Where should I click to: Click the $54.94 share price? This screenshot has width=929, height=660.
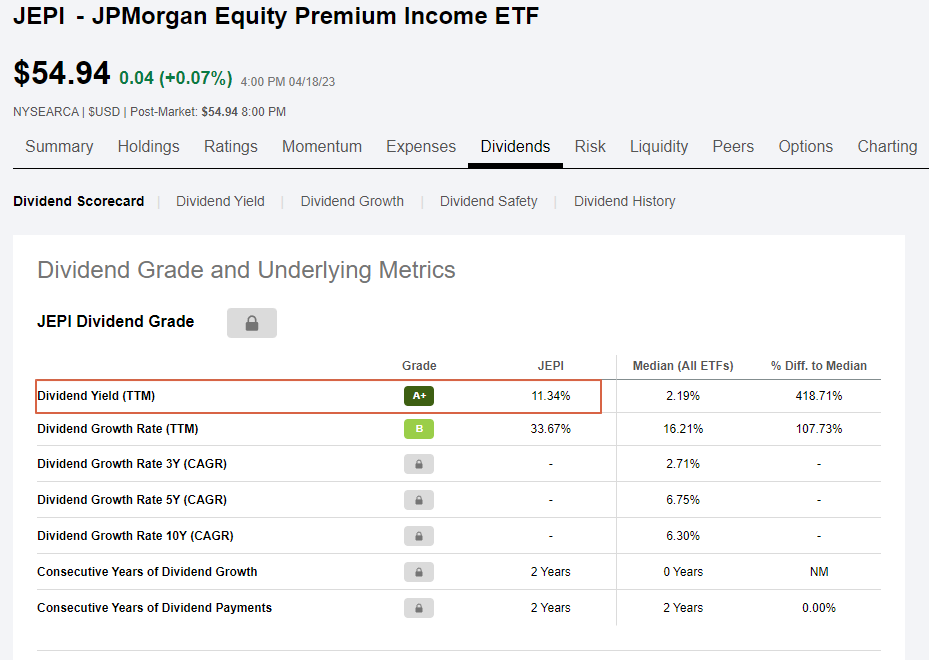coord(62,73)
